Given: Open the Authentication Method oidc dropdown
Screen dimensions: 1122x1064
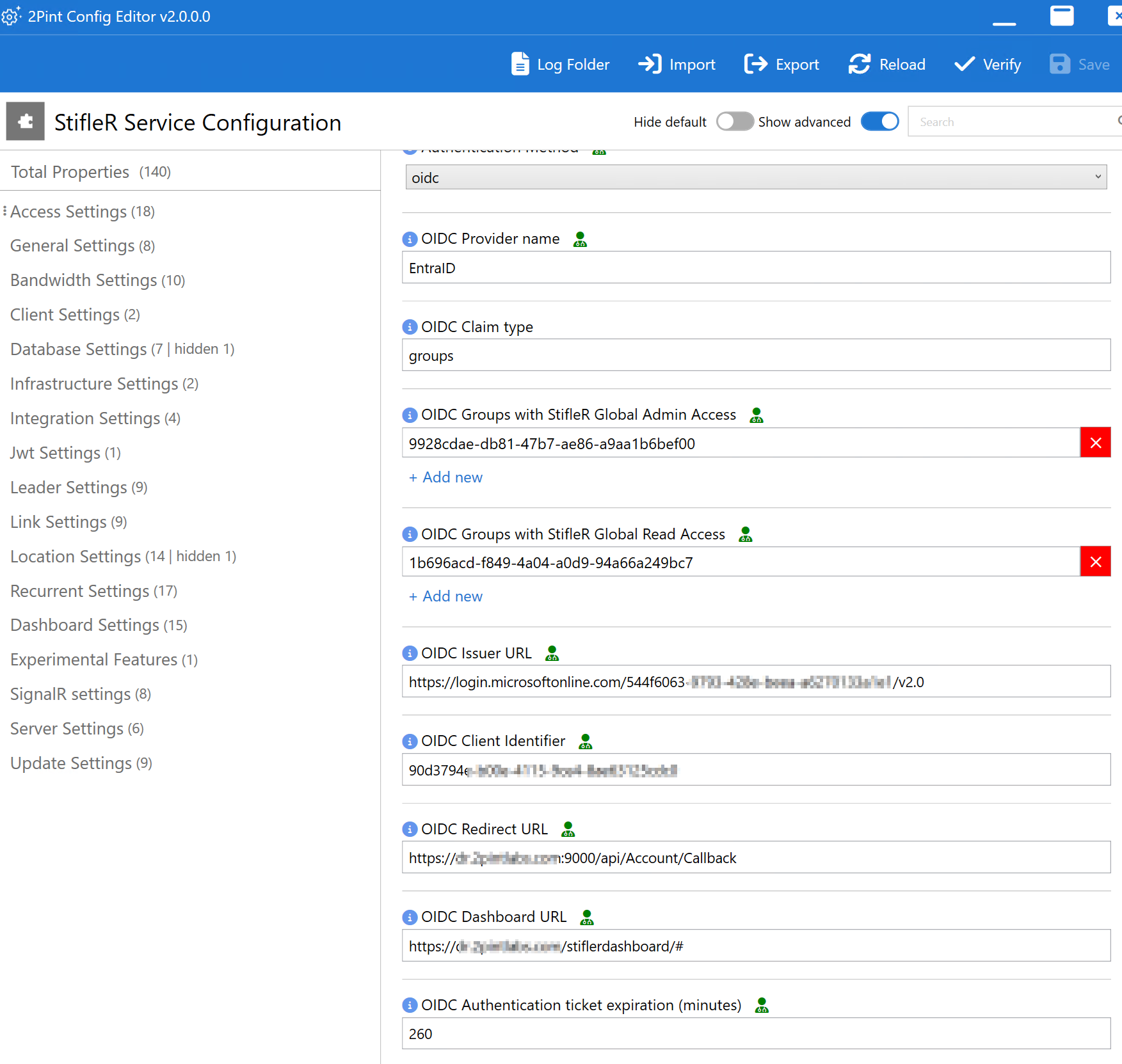Looking at the screenshot, I should pyautogui.click(x=757, y=177).
